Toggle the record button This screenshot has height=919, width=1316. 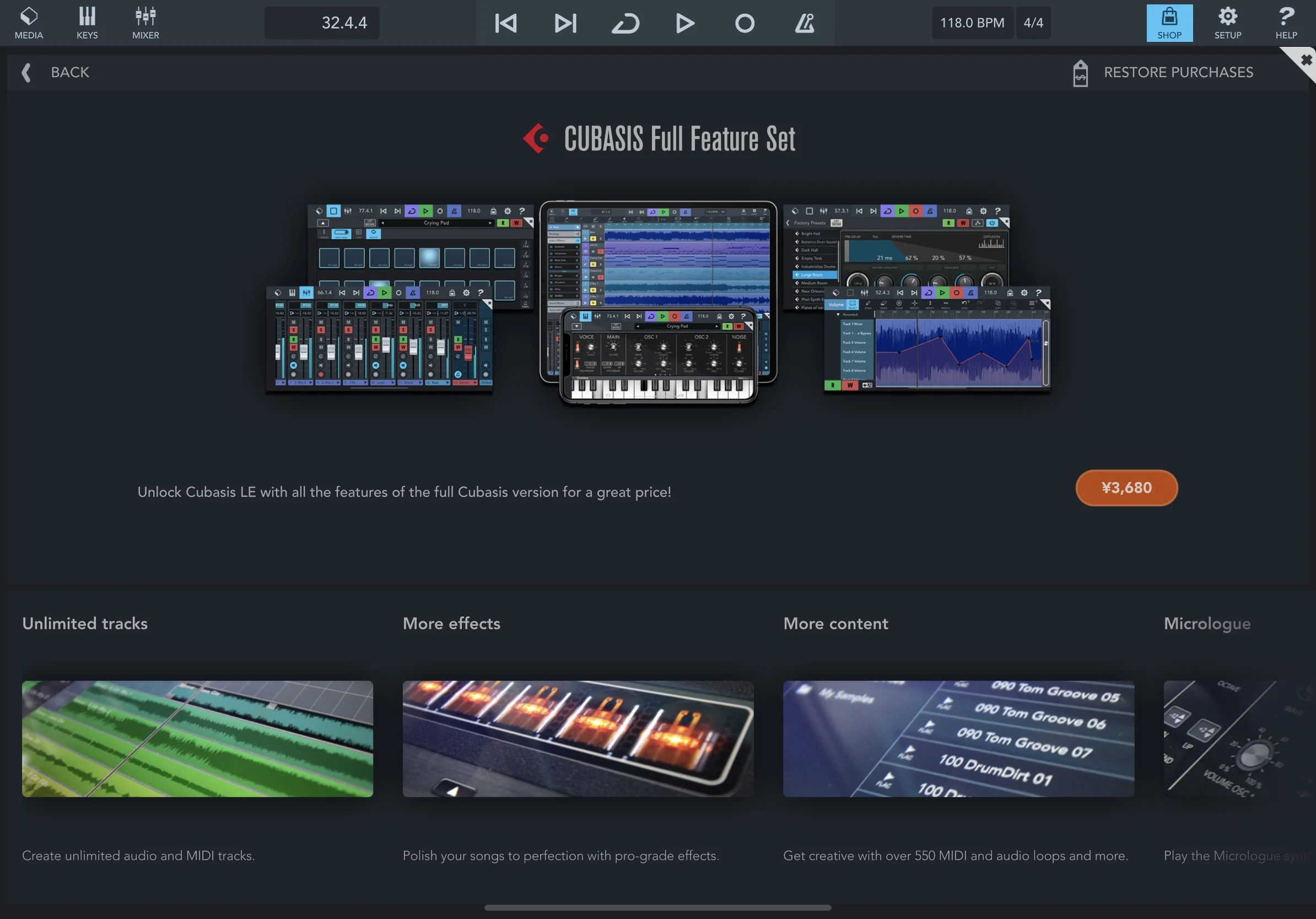click(x=745, y=23)
